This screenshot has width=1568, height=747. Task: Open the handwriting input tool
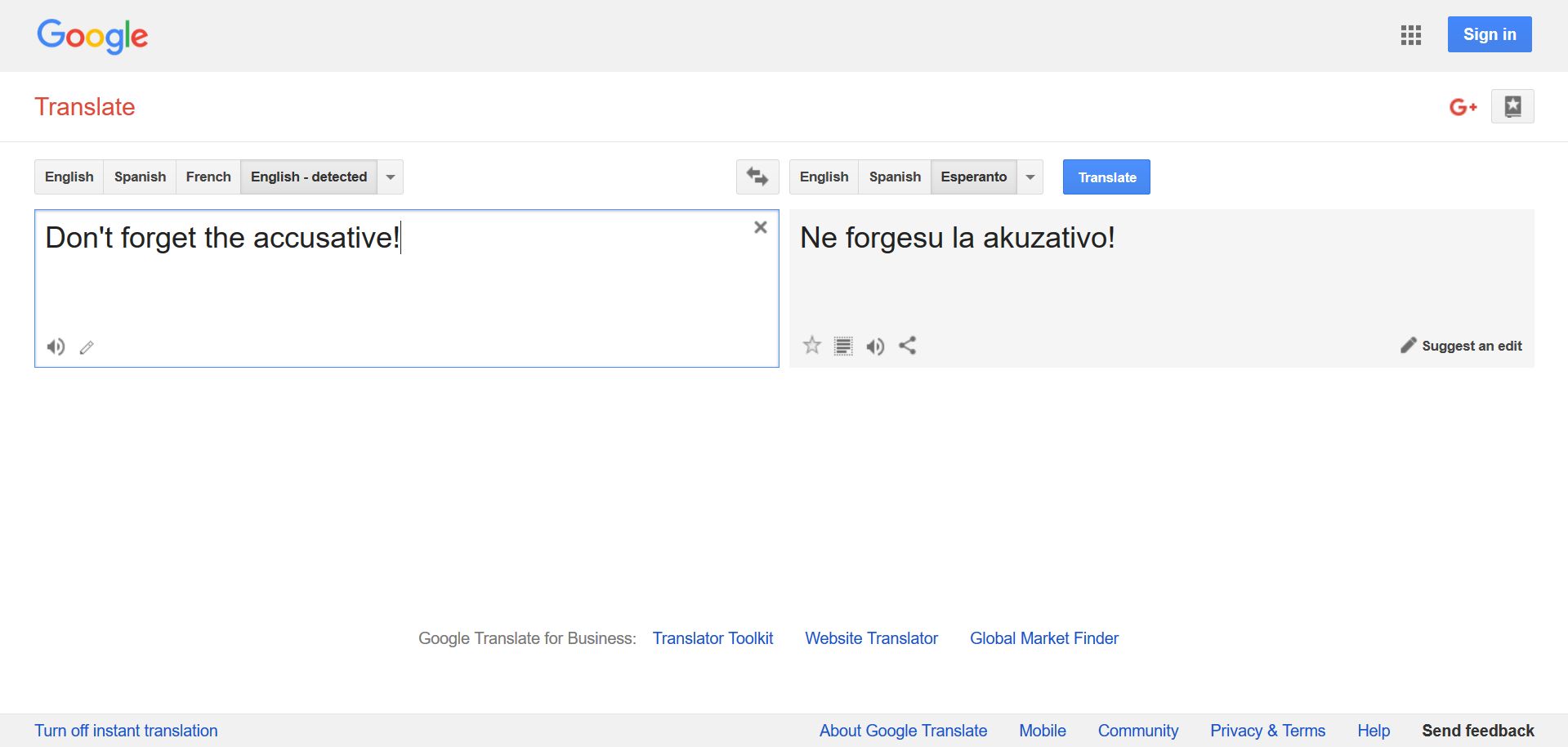click(86, 347)
